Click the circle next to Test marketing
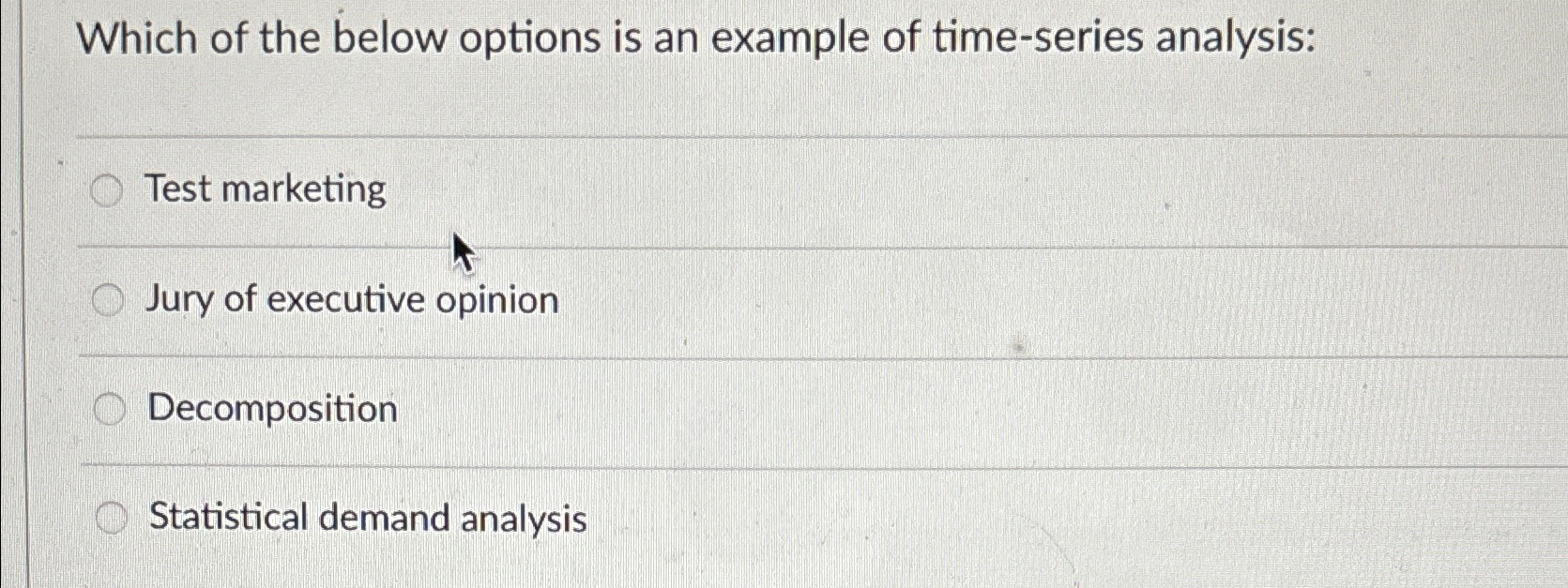Screen dimensions: 1568x588 point(108,190)
